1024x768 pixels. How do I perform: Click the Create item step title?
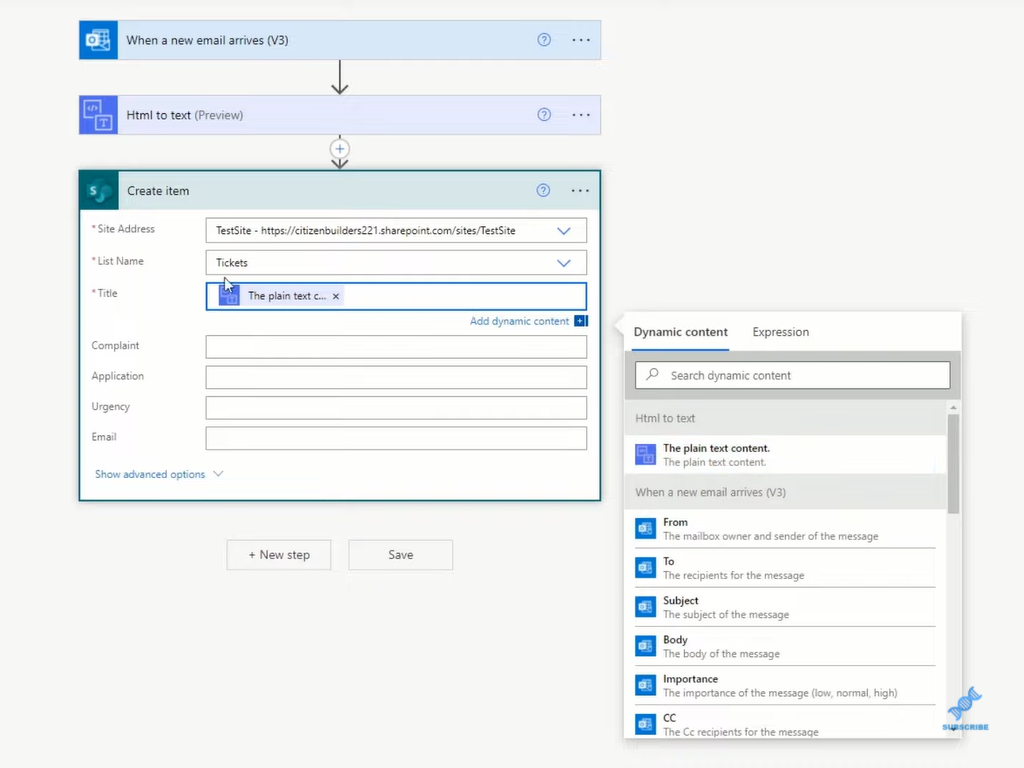pyautogui.click(x=158, y=191)
